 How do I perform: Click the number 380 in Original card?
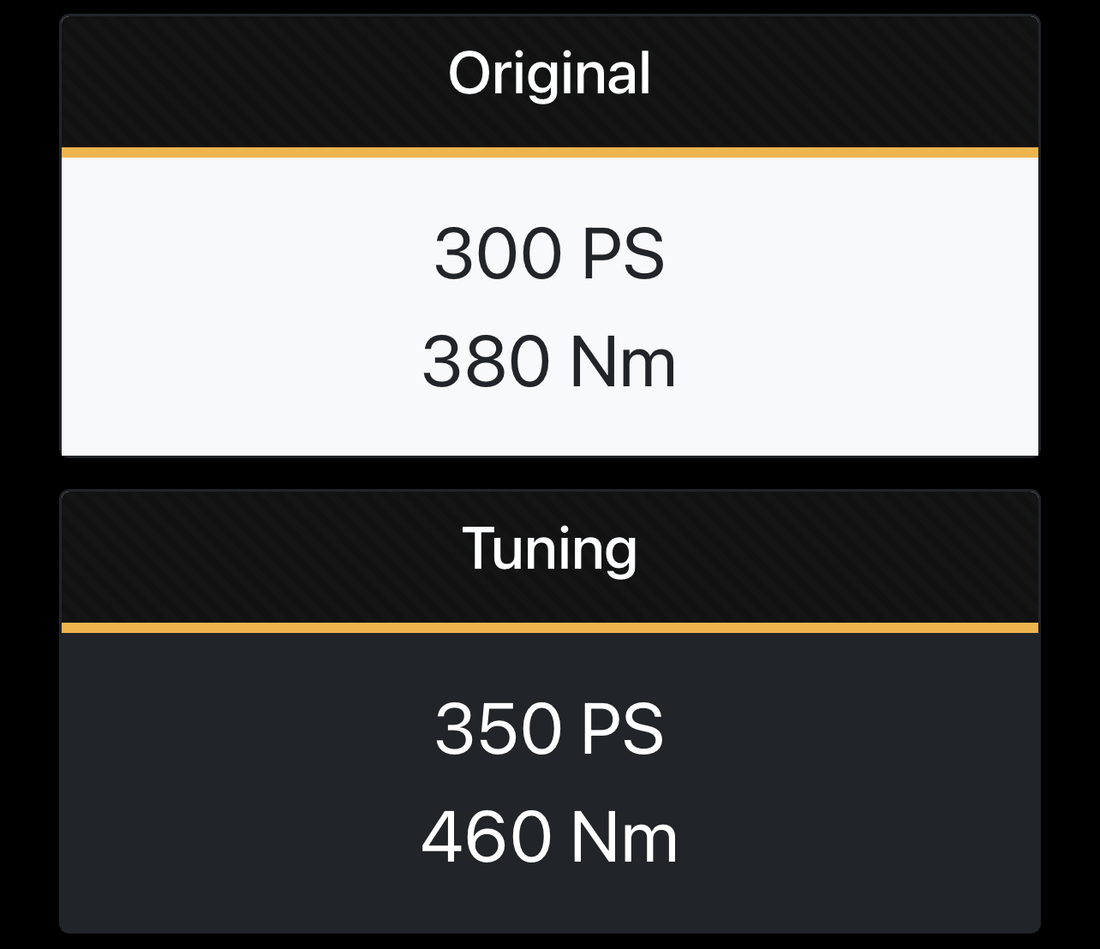[x=485, y=362]
